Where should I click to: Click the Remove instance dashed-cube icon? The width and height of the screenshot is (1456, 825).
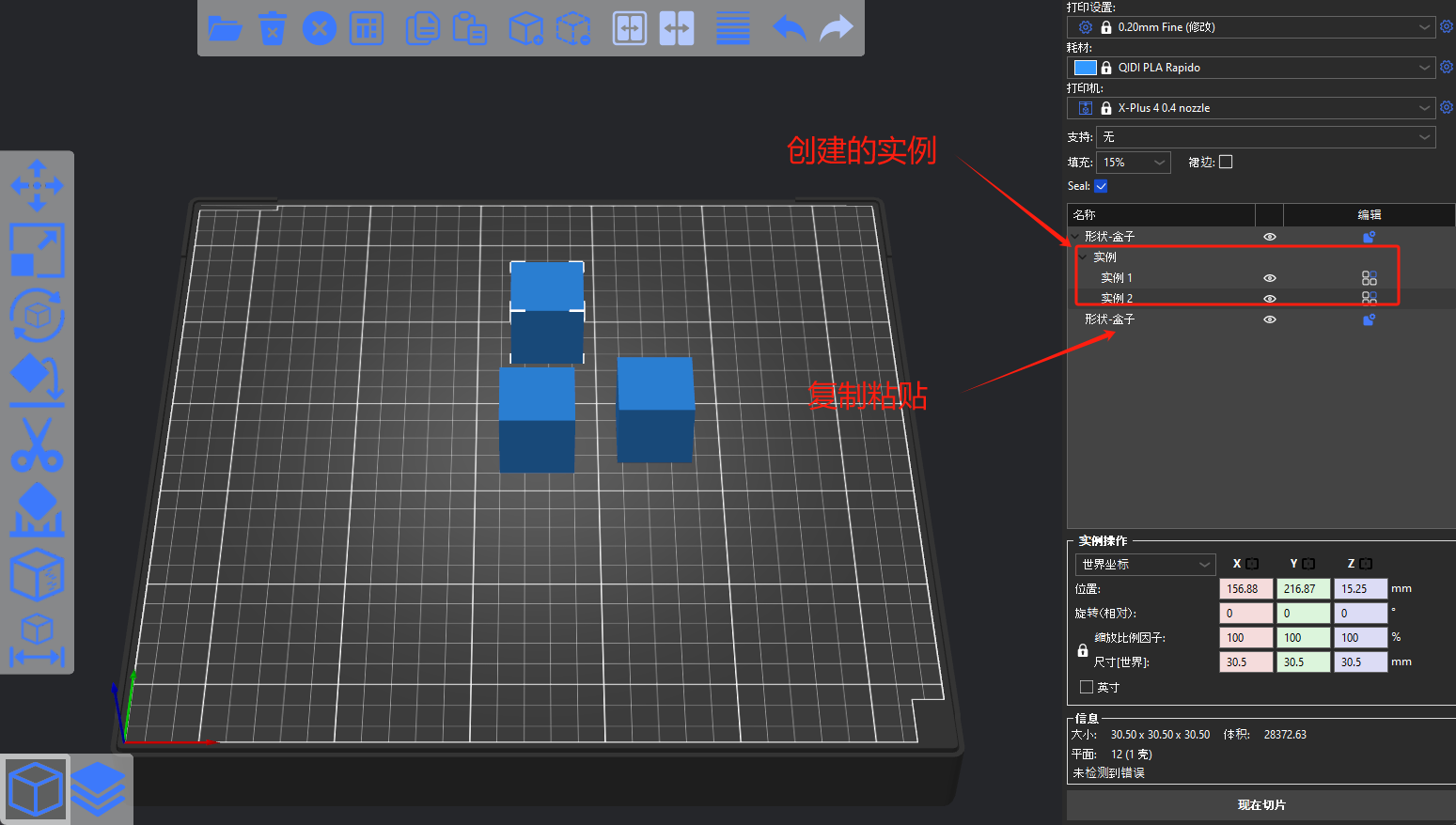(x=572, y=28)
